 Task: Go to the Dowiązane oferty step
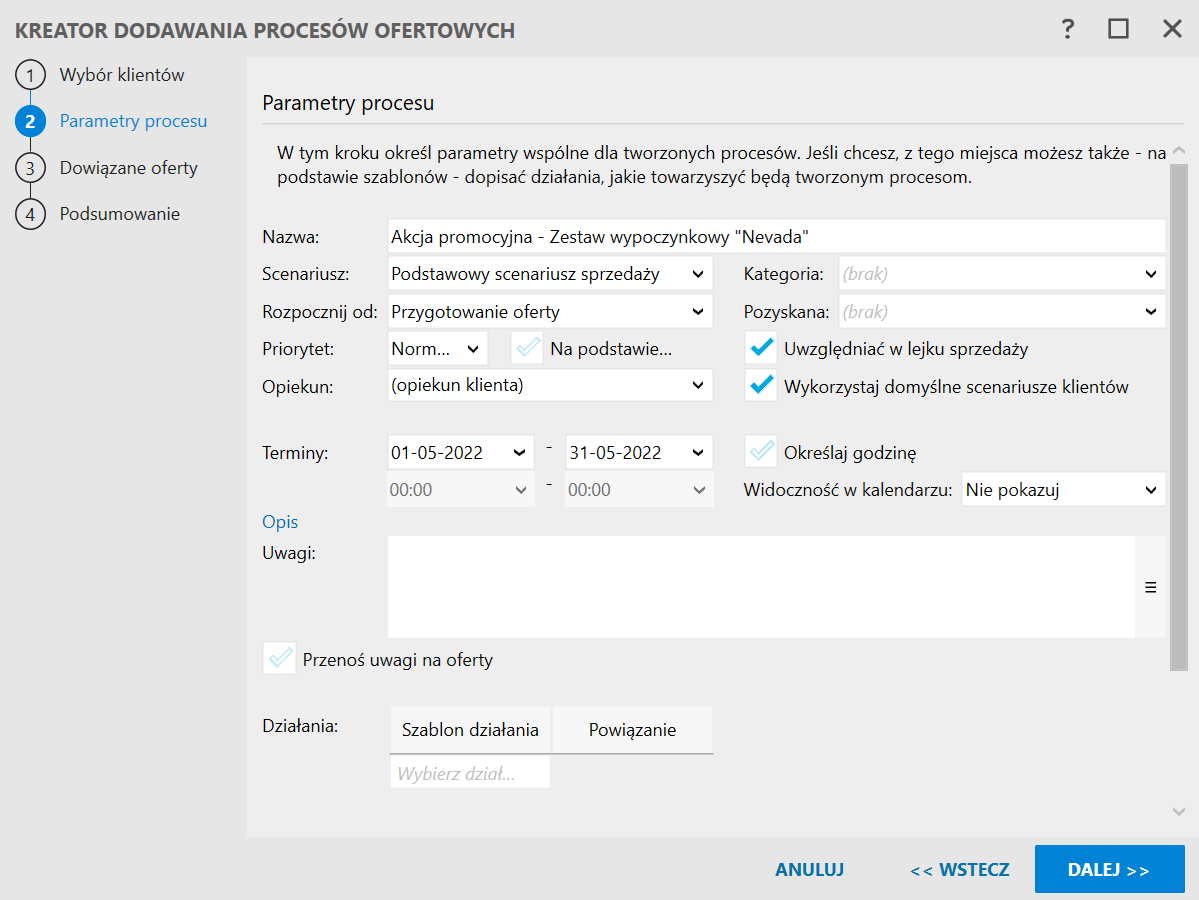[x=128, y=168]
